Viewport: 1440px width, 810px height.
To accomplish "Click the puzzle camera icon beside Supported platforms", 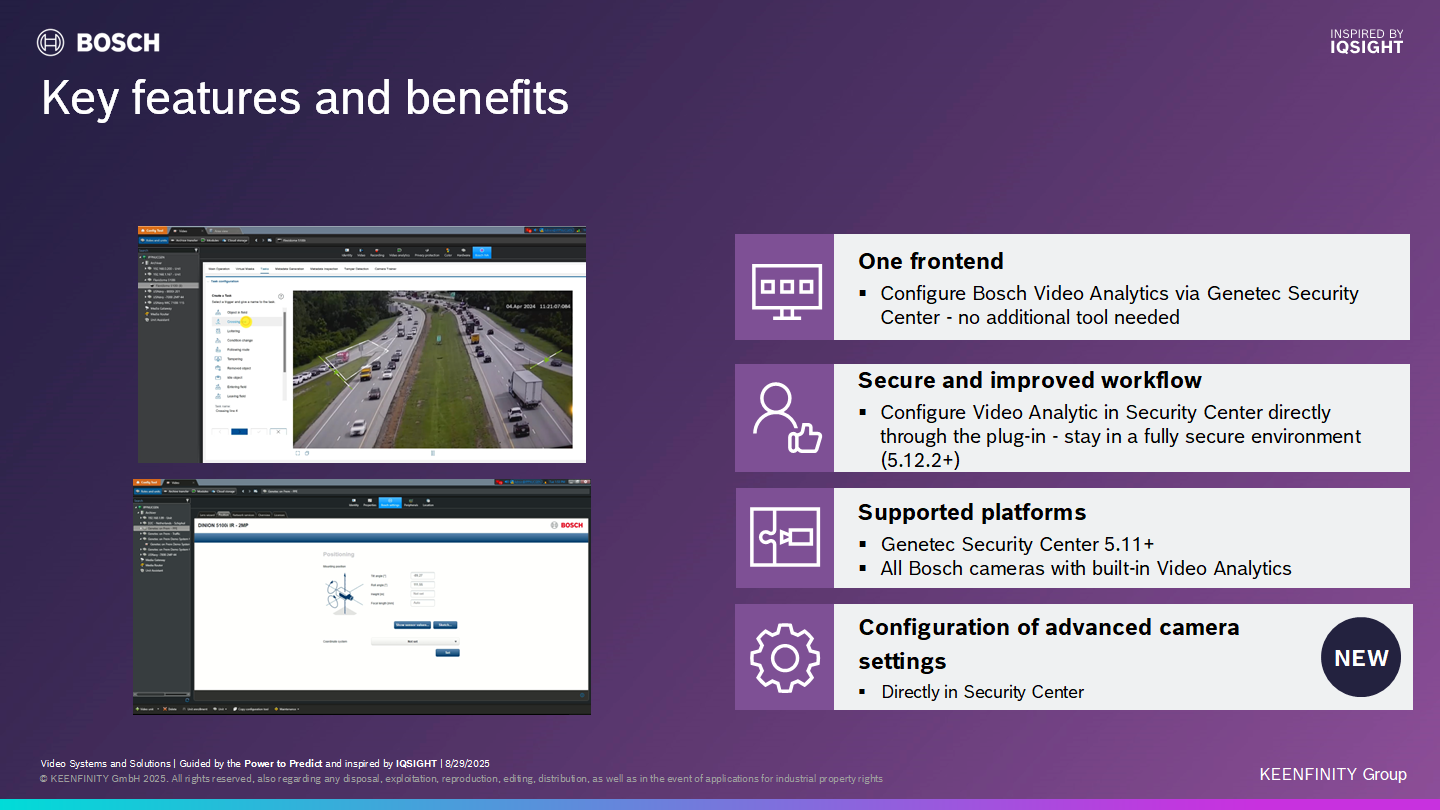I will pos(786,537).
